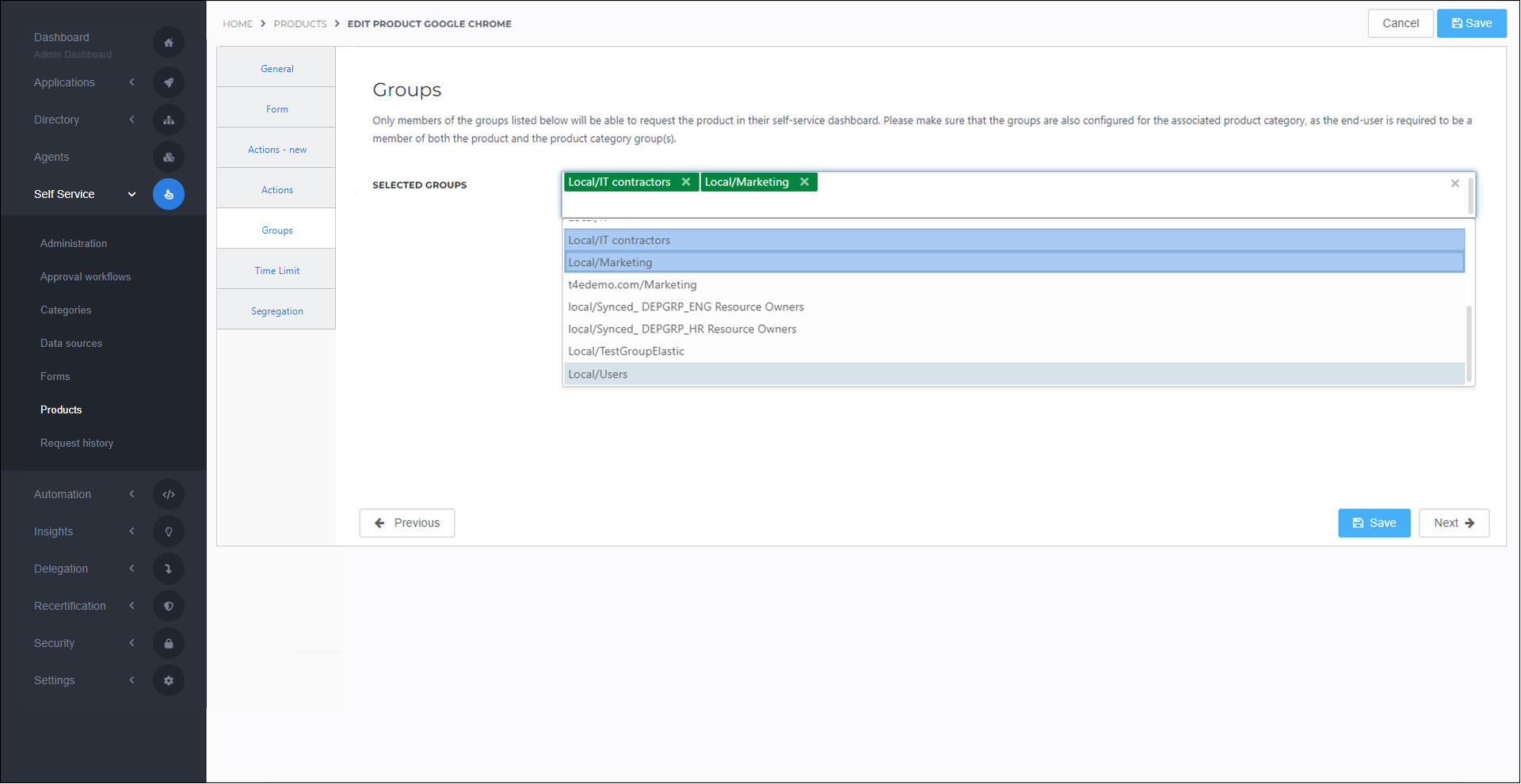This screenshot has width=1521, height=784.
Task: Select Local/Users from the group list
Action: coord(597,374)
